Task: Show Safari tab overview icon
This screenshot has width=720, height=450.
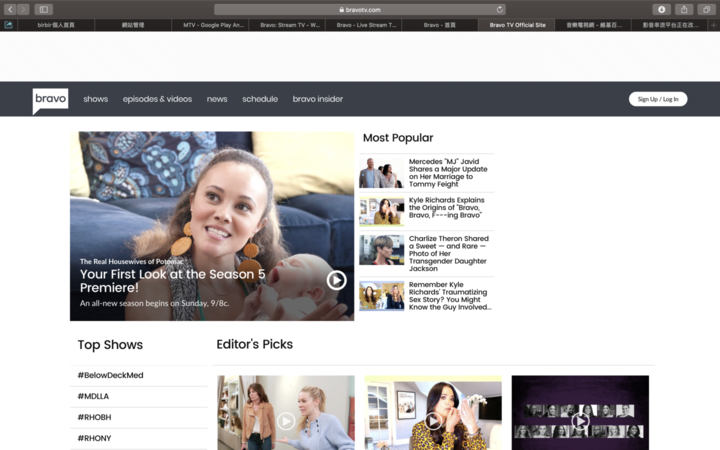Action: pos(706,9)
